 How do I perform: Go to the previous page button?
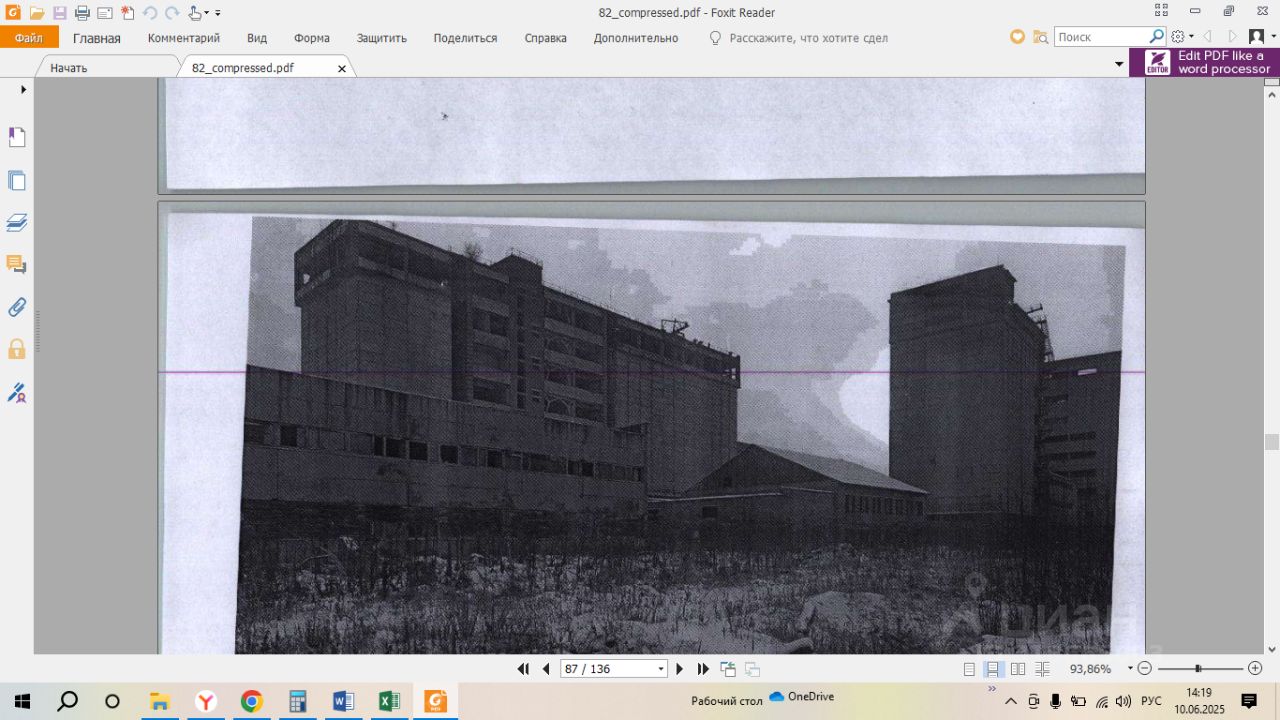click(x=546, y=669)
